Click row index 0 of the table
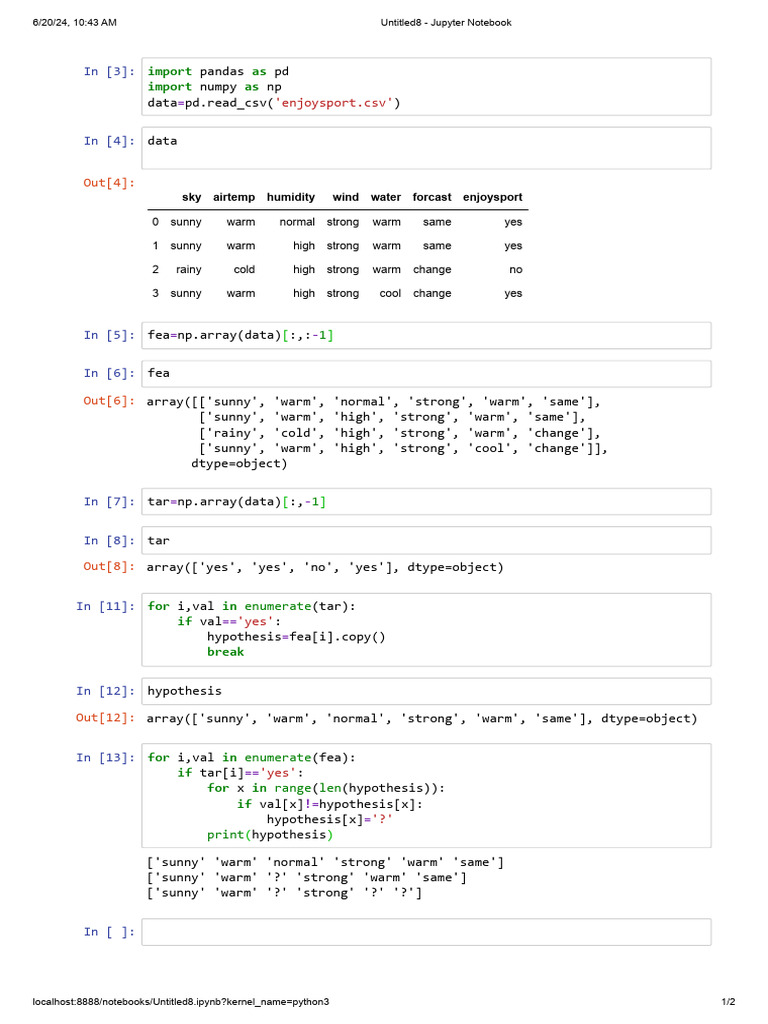The height and width of the screenshot is (1024, 768). pos(155,222)
